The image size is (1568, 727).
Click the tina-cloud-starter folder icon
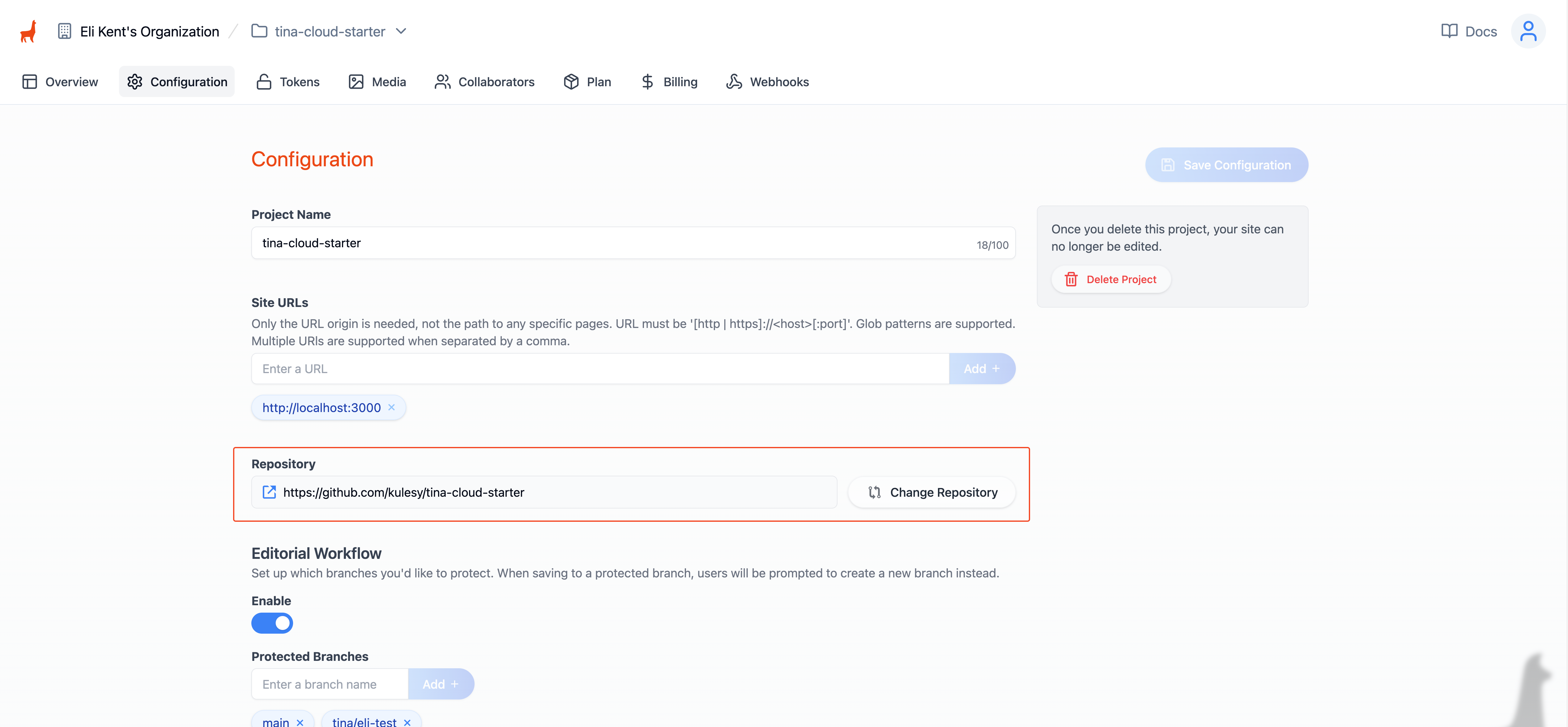(x=259, y=31)
